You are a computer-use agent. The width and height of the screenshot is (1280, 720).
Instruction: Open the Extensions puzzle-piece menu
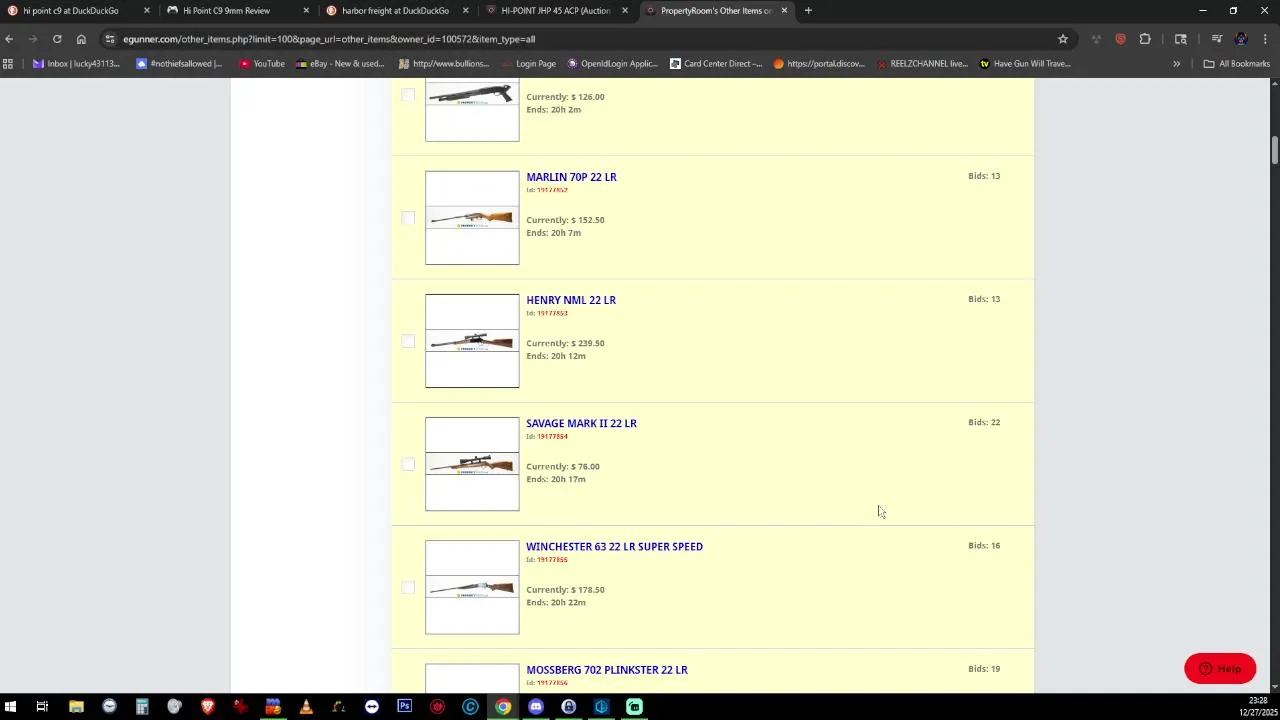[x=1145, y=39]
